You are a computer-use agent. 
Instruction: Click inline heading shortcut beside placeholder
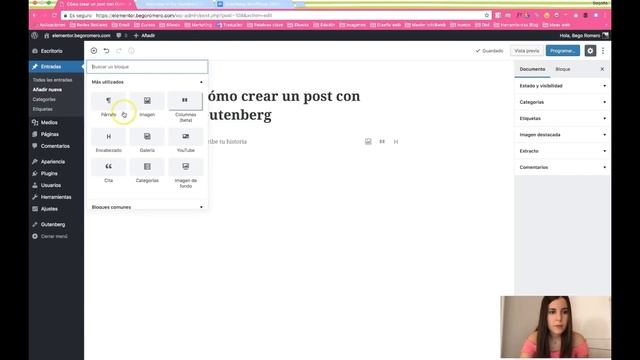coord(396,142)
